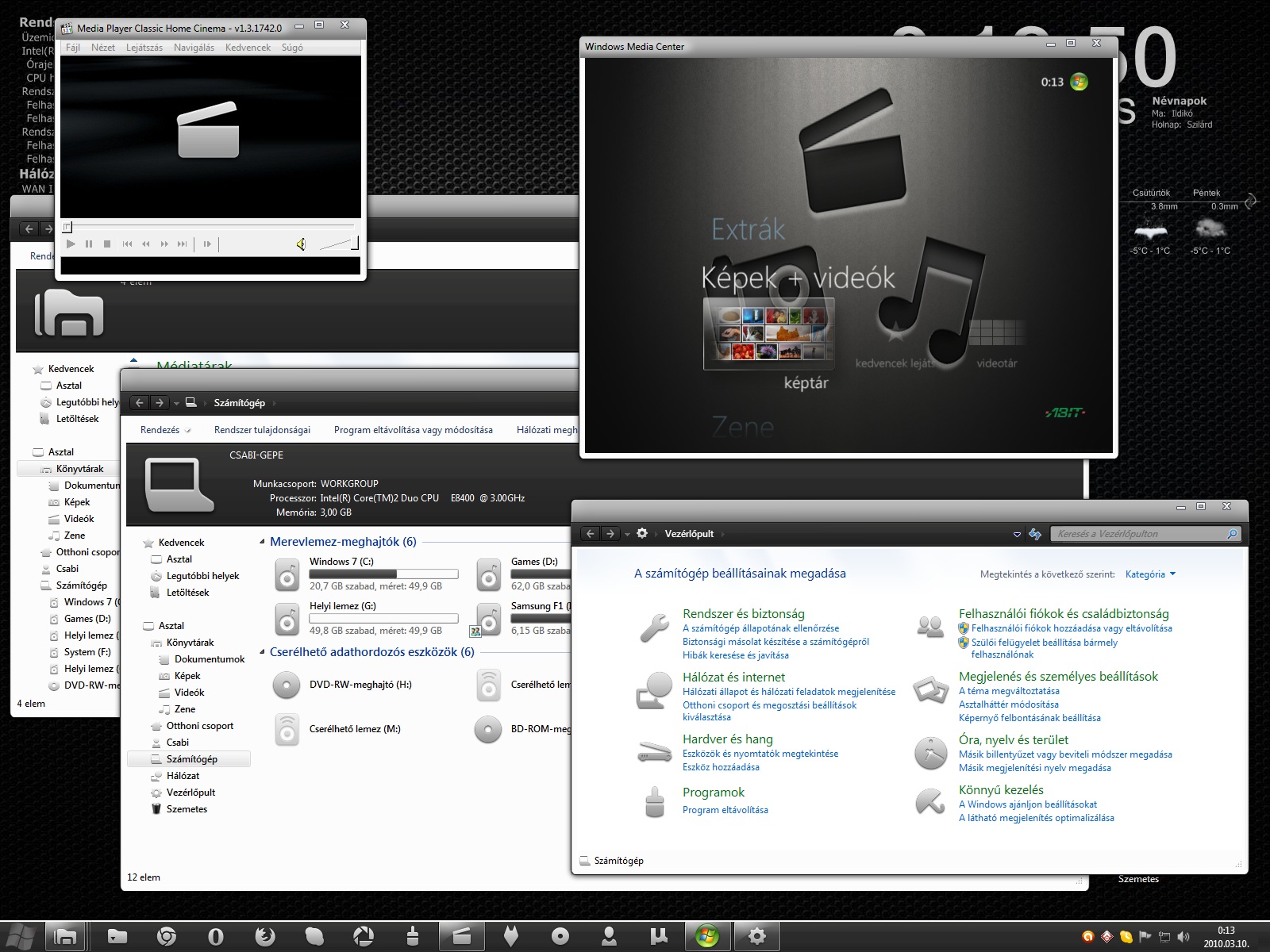This screenshot has height=952, width=1270.
Task: Collapse Cserélhető adathordozós eszközök group
Action: 262,652
